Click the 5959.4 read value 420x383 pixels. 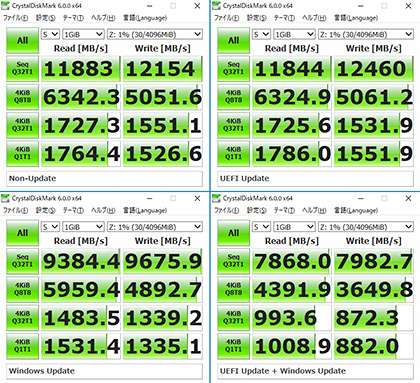pyautogui.click(x=80, y=289)
